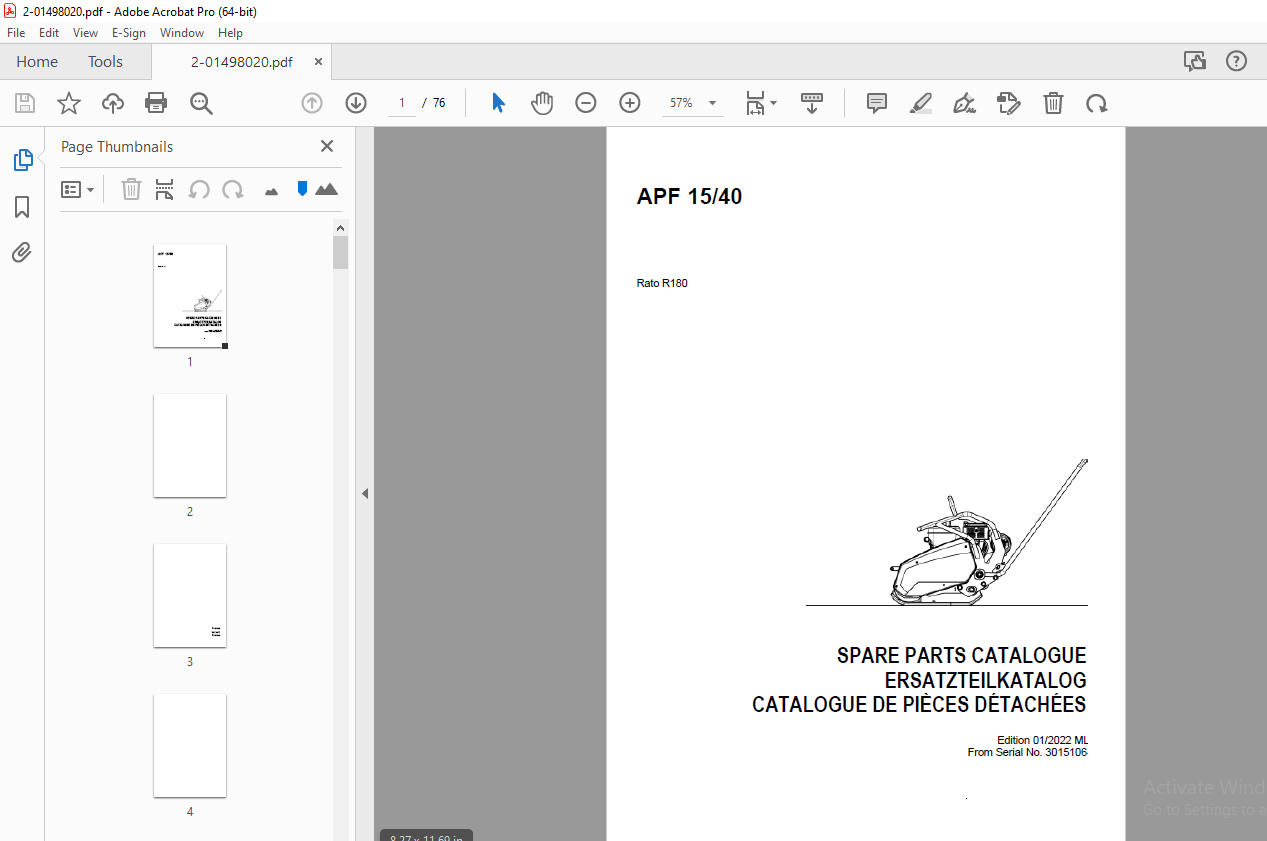This screenshot has width=1267, height=841.
Task: Click the Extract pages scissors icon
Action: (165, 189)
